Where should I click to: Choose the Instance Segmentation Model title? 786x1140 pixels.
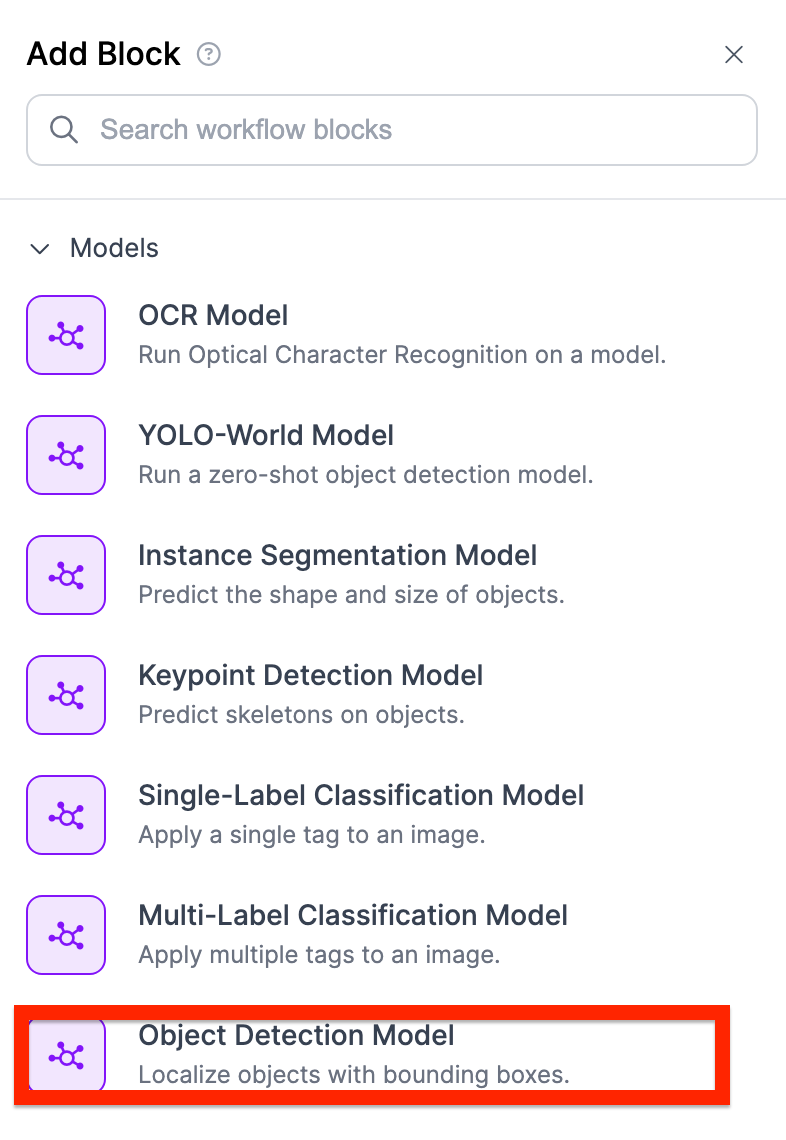(337, 556)
